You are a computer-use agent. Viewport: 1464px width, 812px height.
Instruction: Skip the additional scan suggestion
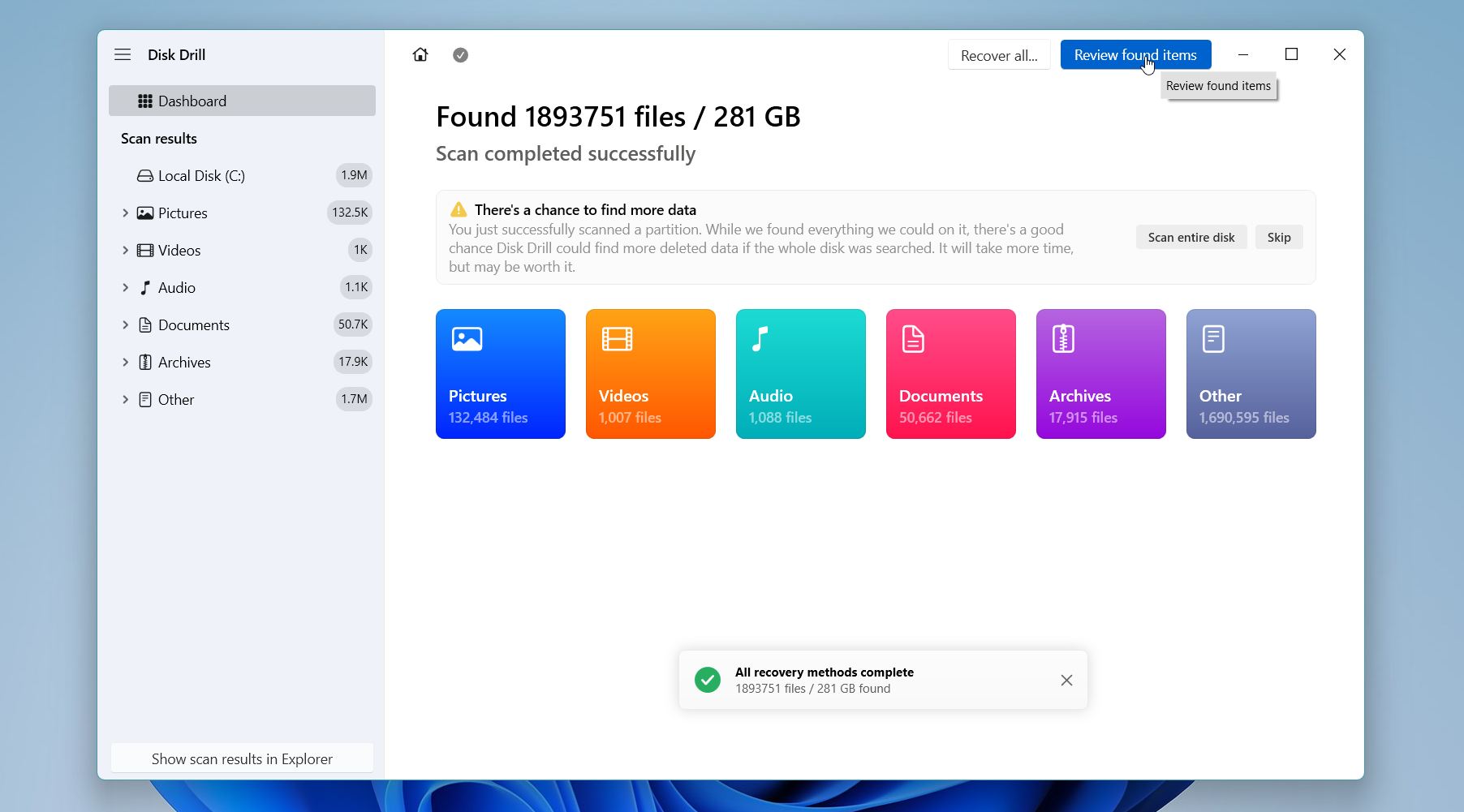pos(1279,238)
